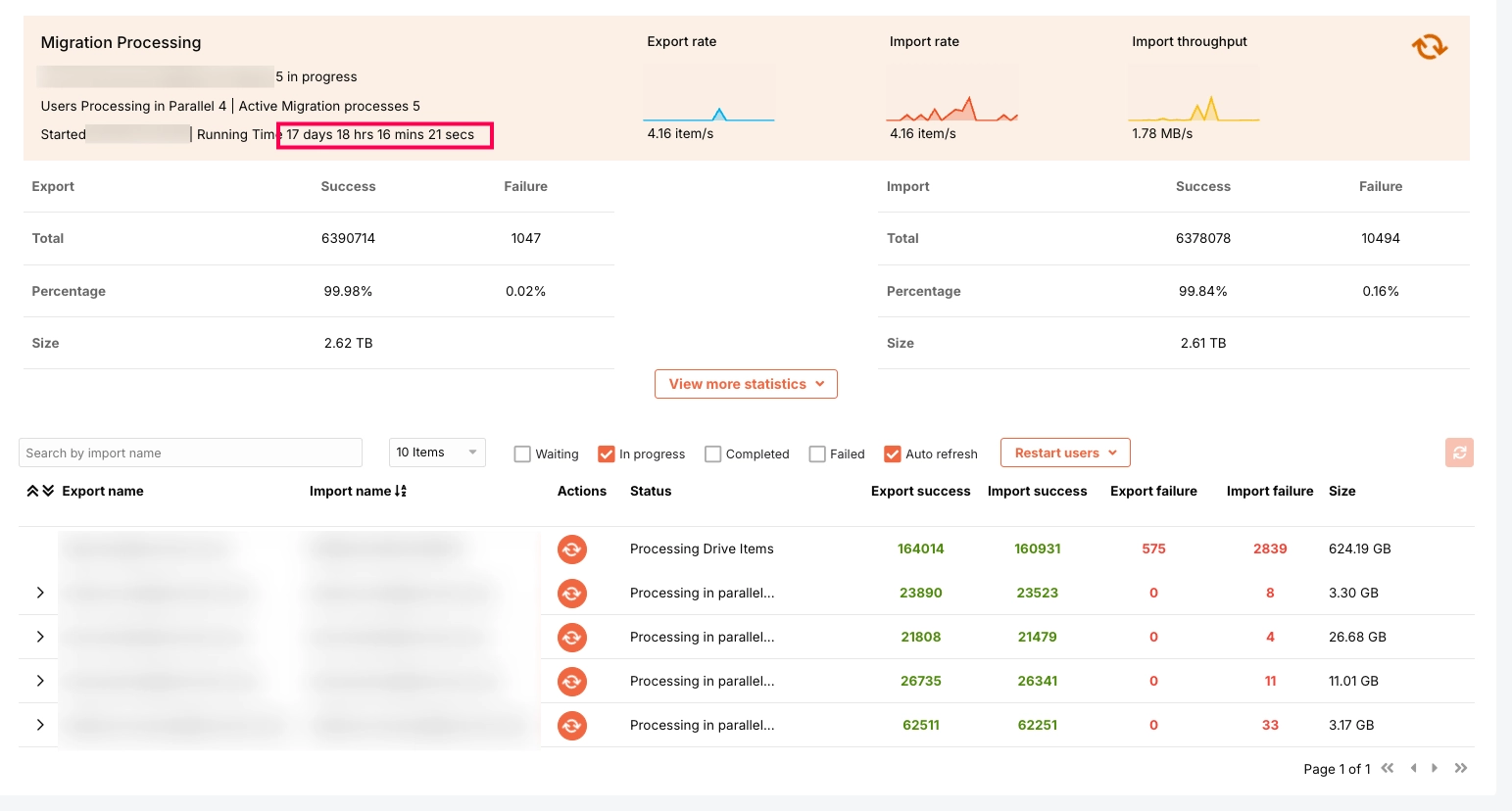Click the refresh list button beside Restart users

(1459, 453)
